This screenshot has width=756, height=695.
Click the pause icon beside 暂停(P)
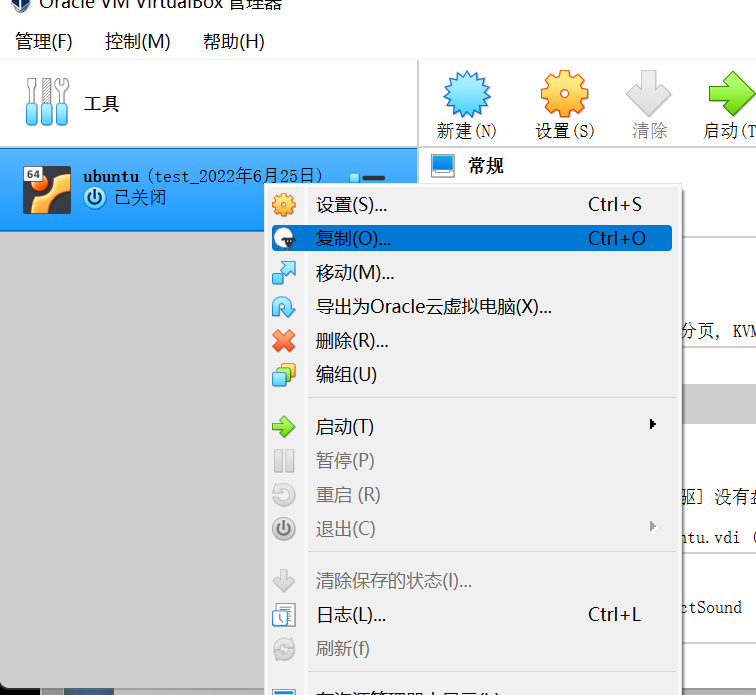(284, 461)
